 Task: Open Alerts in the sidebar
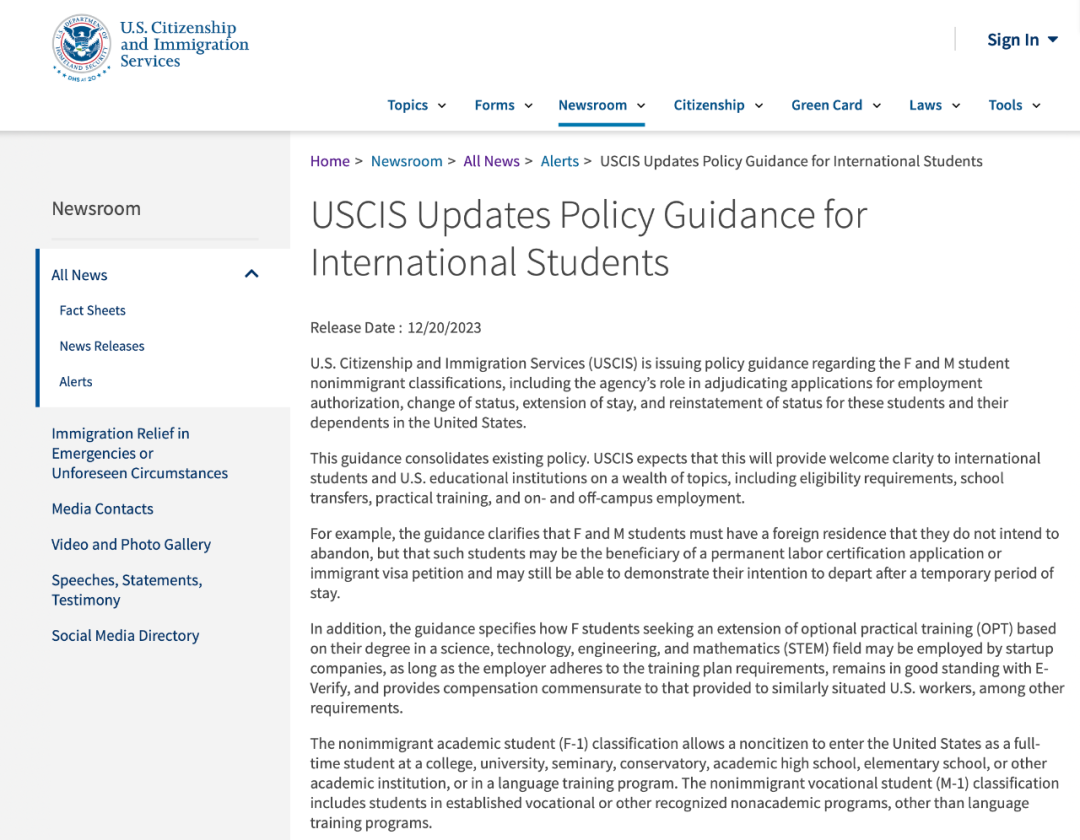tap(76, 382)
